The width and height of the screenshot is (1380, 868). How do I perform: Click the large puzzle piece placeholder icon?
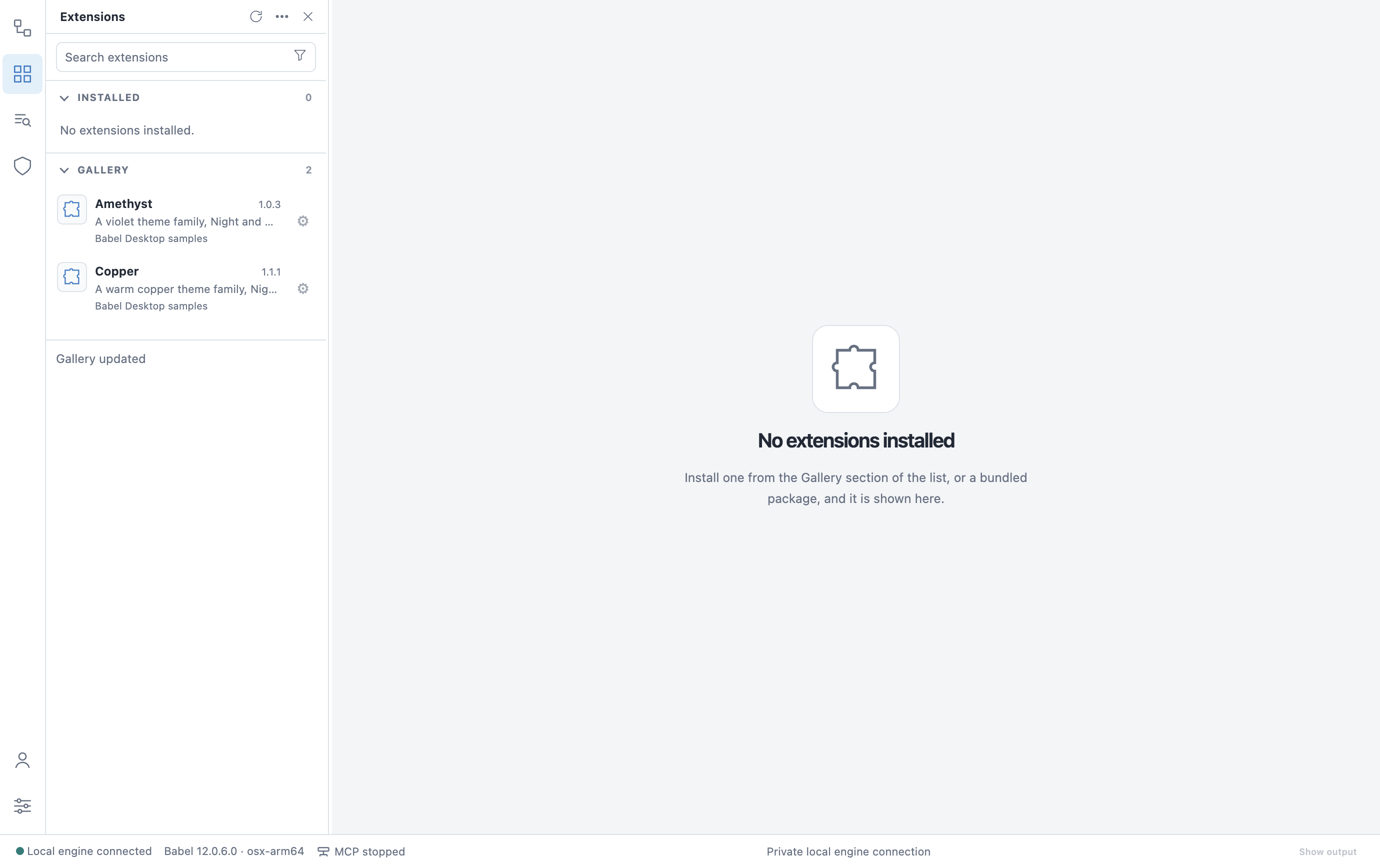click(x=855, y=369)
